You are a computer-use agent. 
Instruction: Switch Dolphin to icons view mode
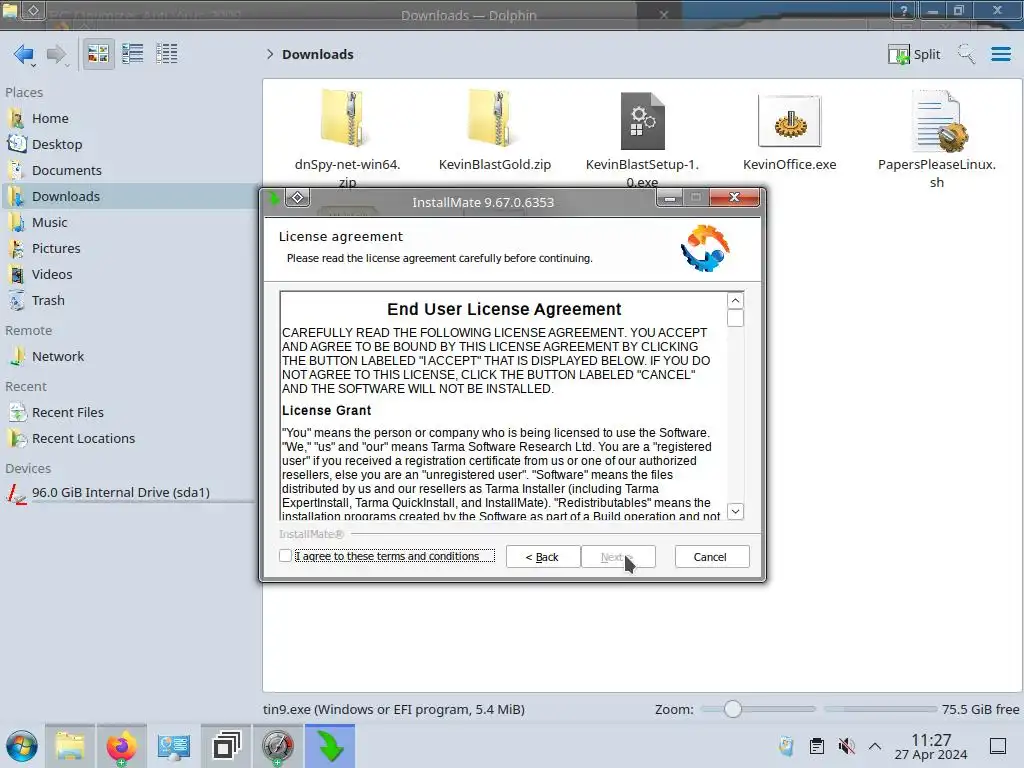tap(98, 54)
